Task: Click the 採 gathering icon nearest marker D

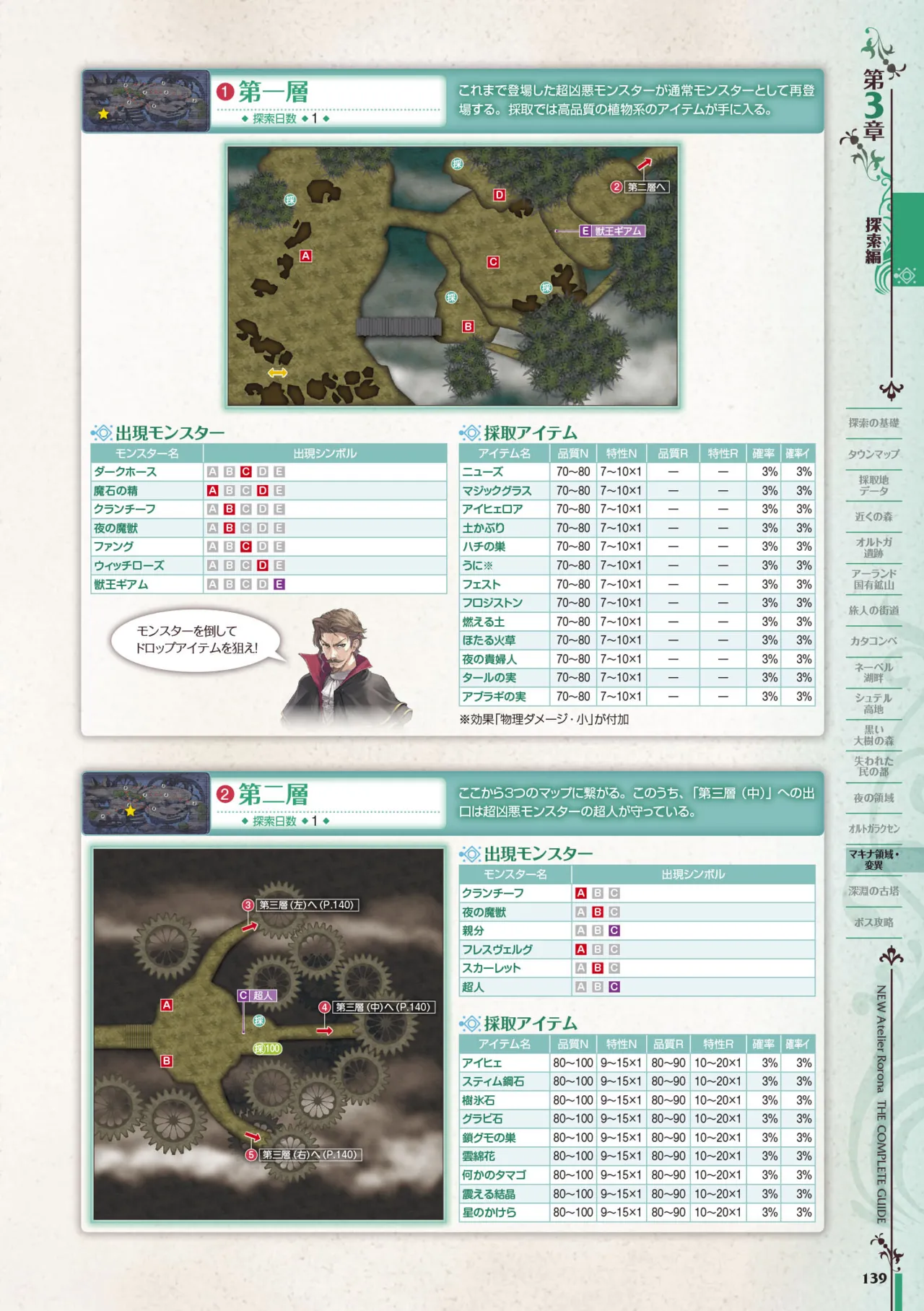Action: [457, 164]
